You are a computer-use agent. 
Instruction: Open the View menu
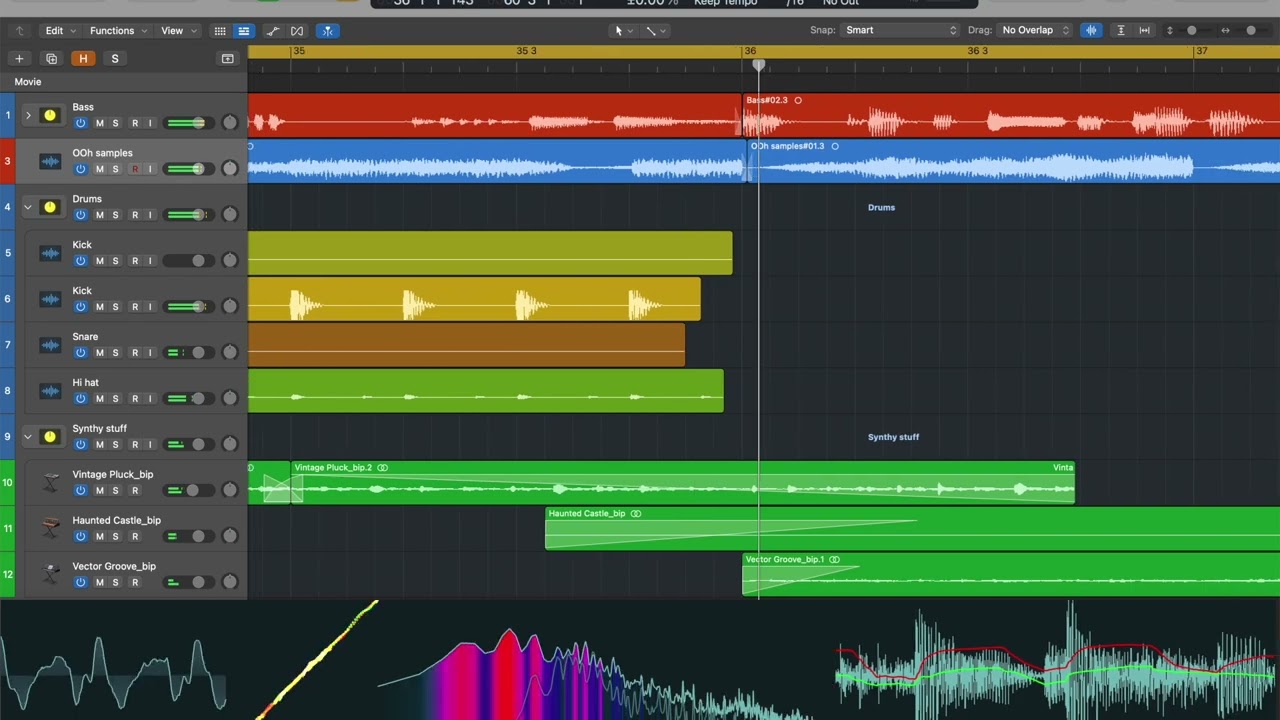[178, 31]
